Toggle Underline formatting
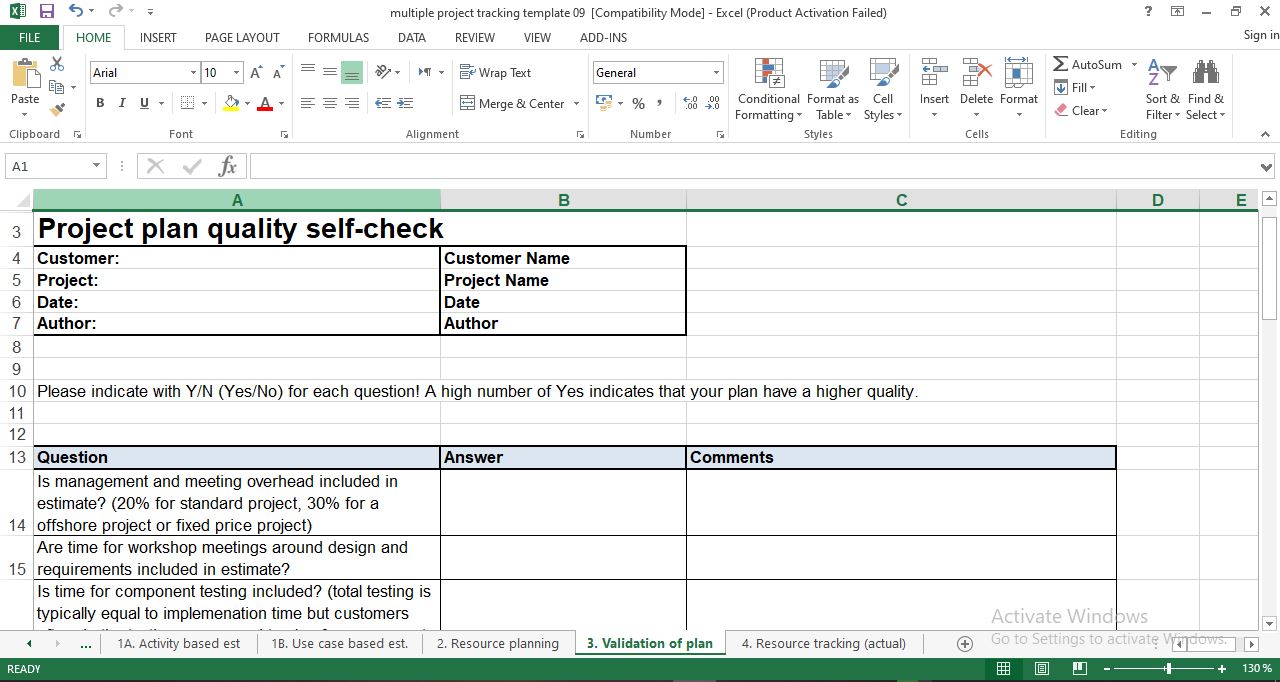 145,103
